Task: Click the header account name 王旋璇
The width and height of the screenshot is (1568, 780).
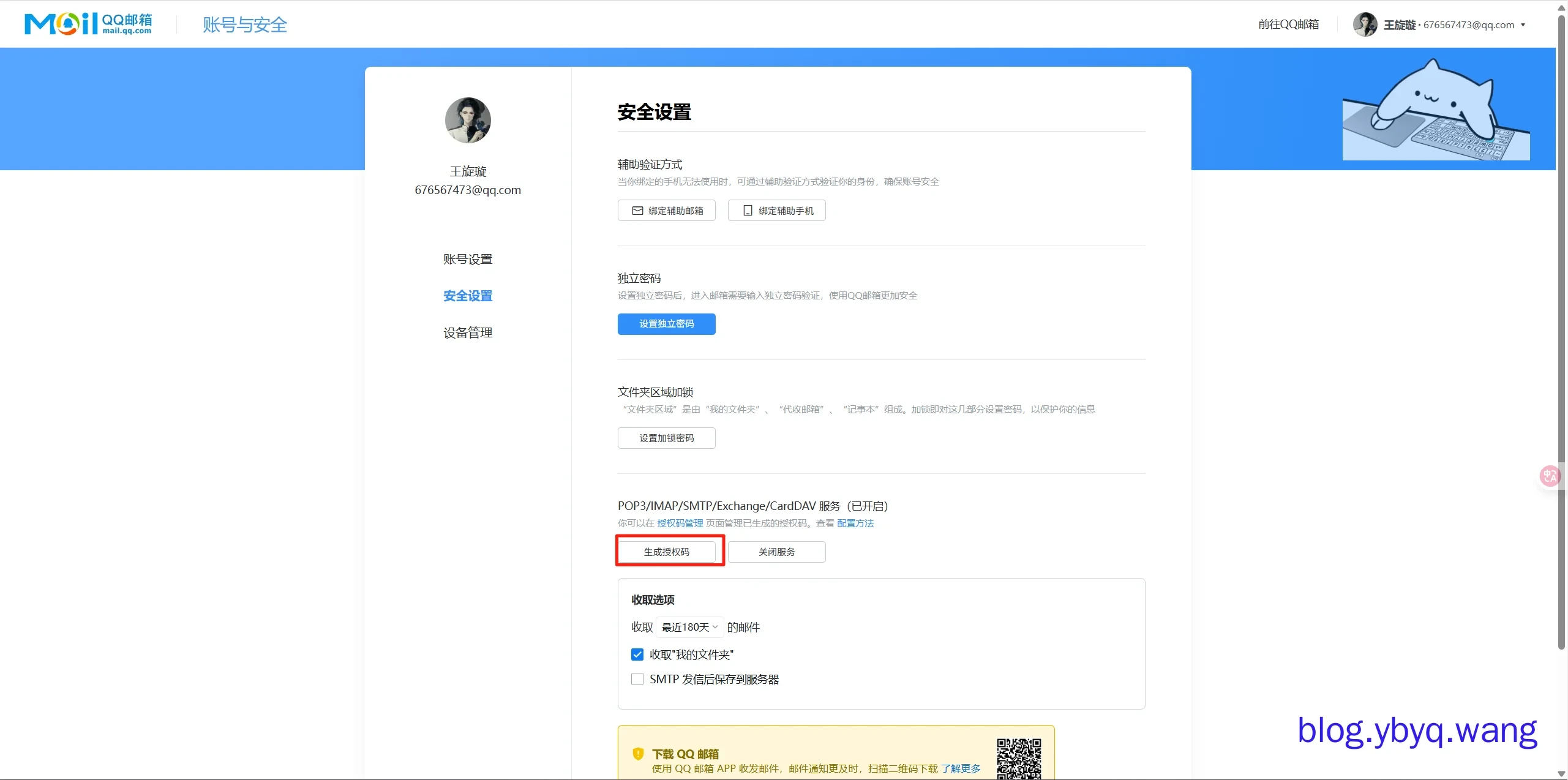Action: tap(1400, 24)
